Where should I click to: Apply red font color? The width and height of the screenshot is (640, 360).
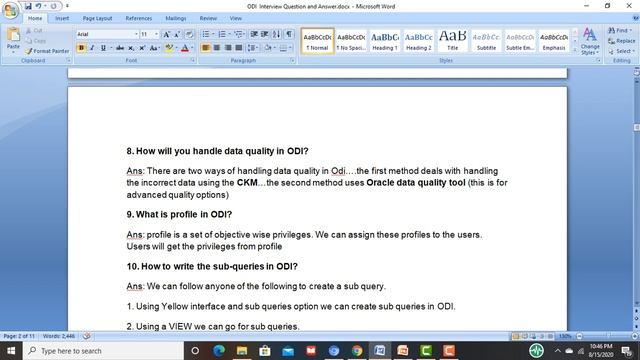(184, 48)
